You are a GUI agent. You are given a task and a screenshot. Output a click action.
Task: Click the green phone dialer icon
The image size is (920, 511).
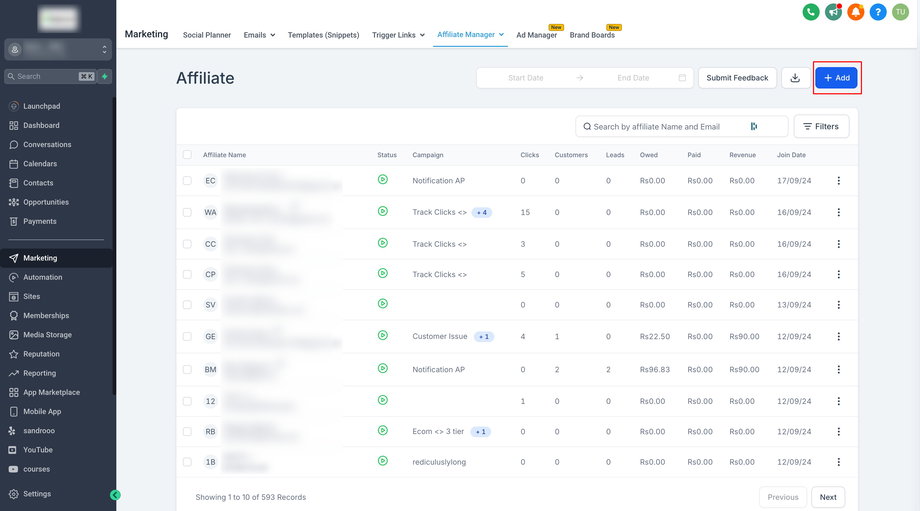point(811,12)
